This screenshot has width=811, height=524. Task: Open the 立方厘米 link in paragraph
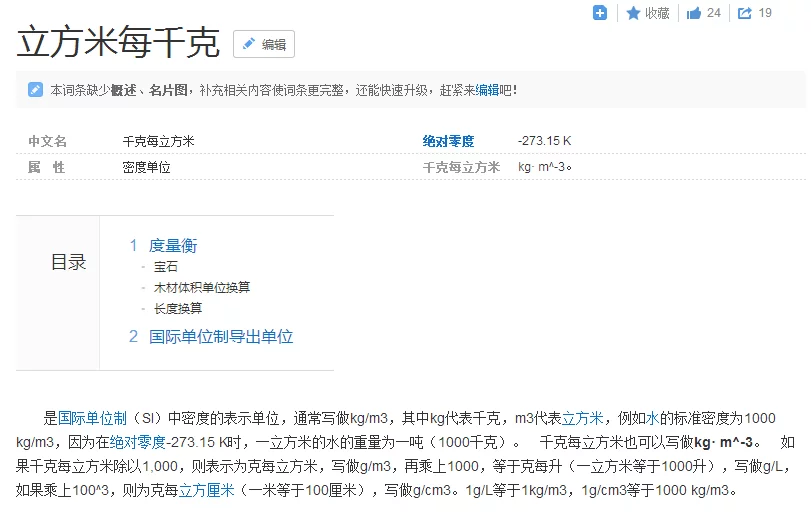[x=206, y=490]
